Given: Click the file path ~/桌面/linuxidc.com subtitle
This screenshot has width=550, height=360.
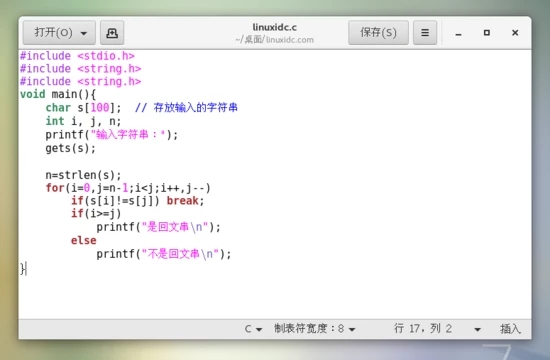Looking at the screenshot, I should (275, 39).
